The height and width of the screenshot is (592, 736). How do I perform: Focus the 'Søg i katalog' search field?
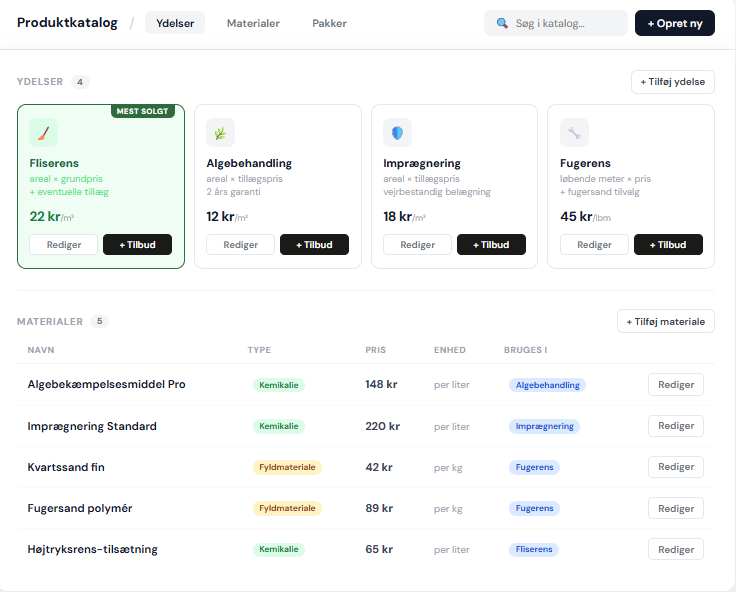pyautogui.click(x=565, y=23)
